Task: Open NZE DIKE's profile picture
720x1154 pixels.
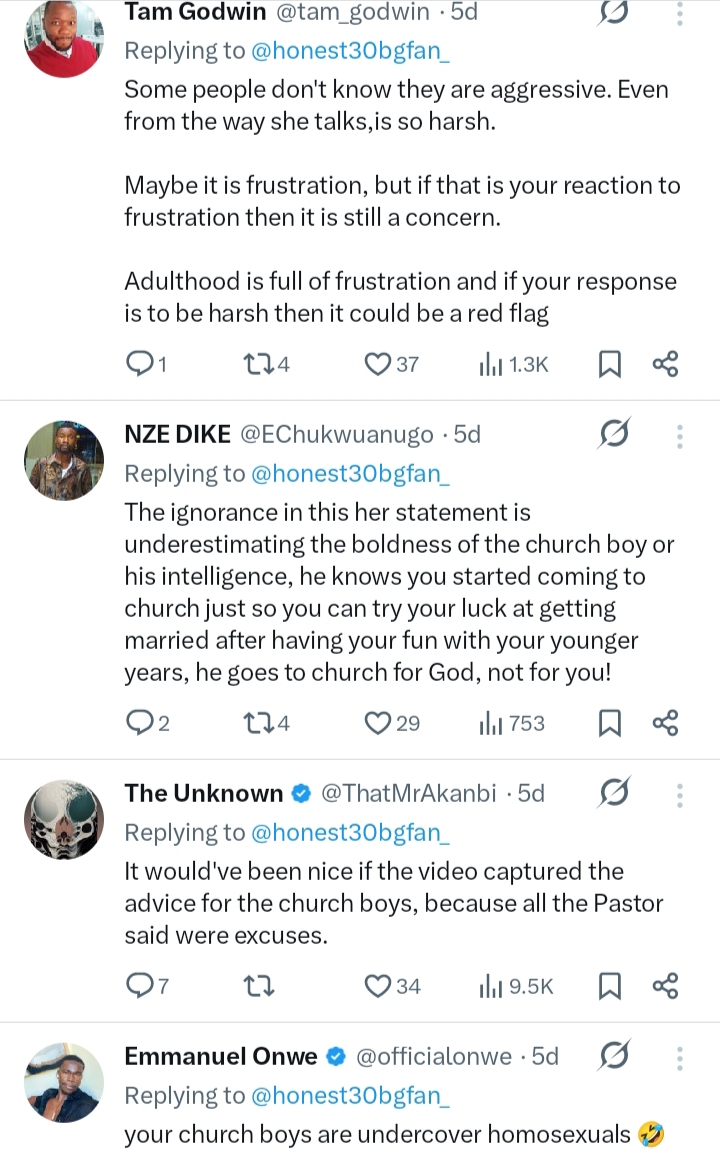Action: click(64, 460)
